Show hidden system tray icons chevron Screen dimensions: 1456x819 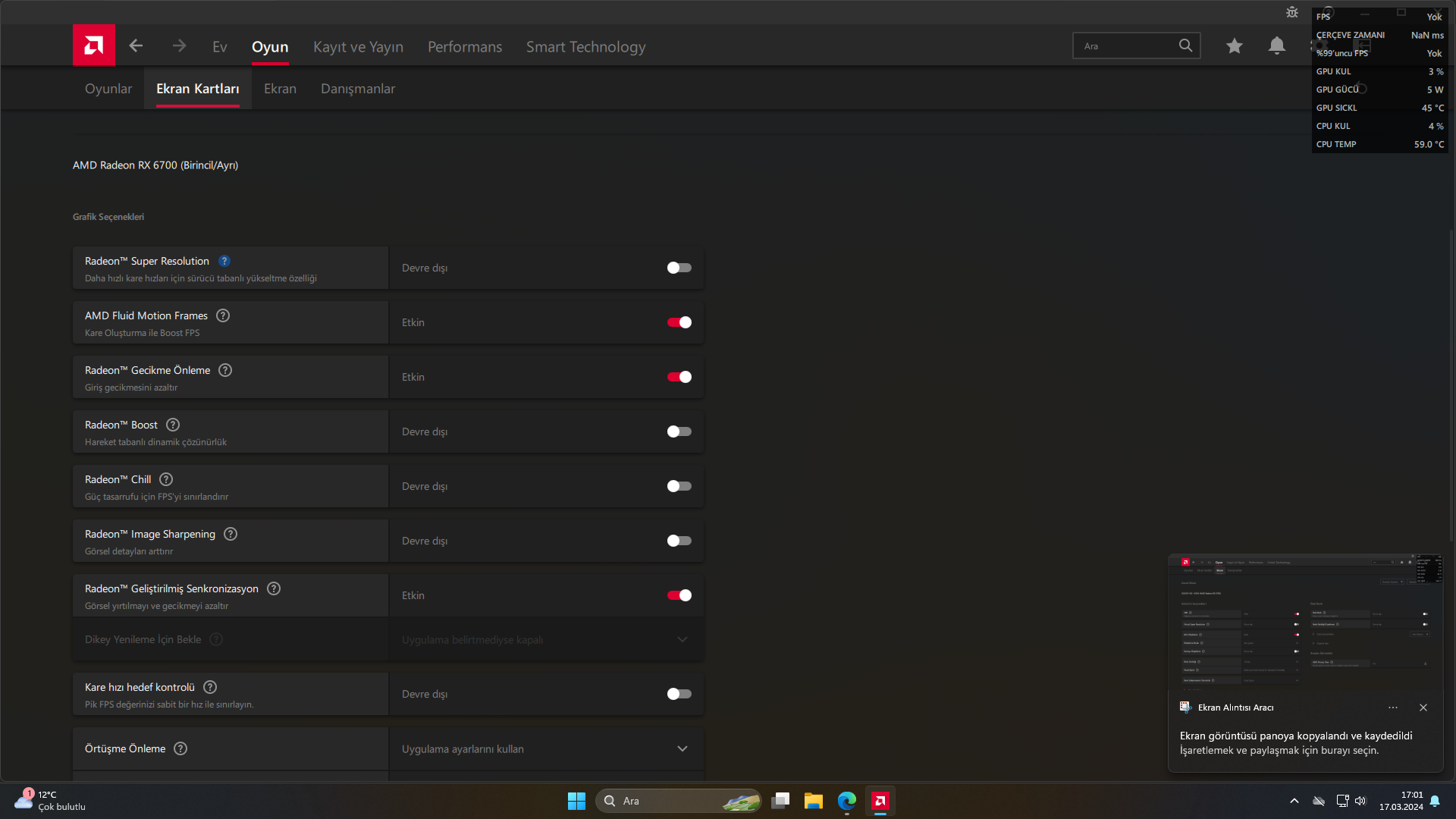tap(1294, 801)
